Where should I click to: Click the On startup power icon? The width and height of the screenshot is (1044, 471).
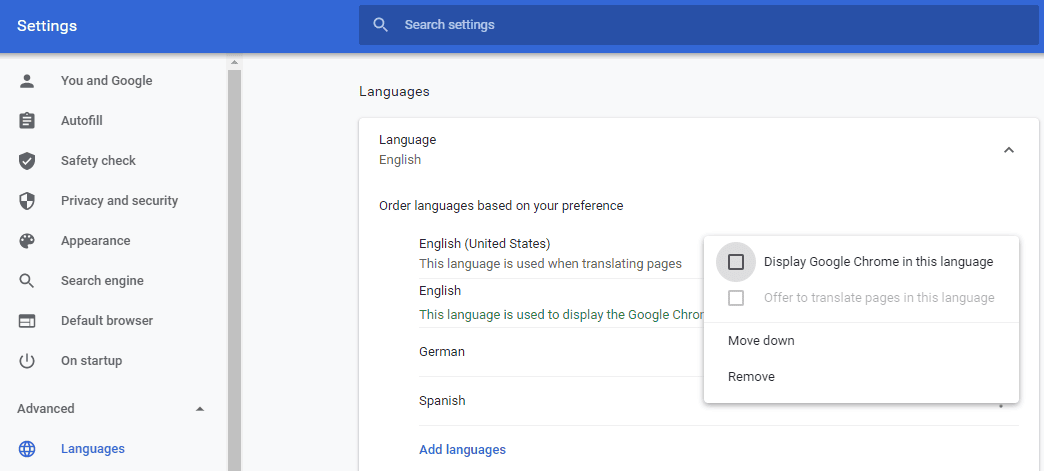[x=27, y=361]
